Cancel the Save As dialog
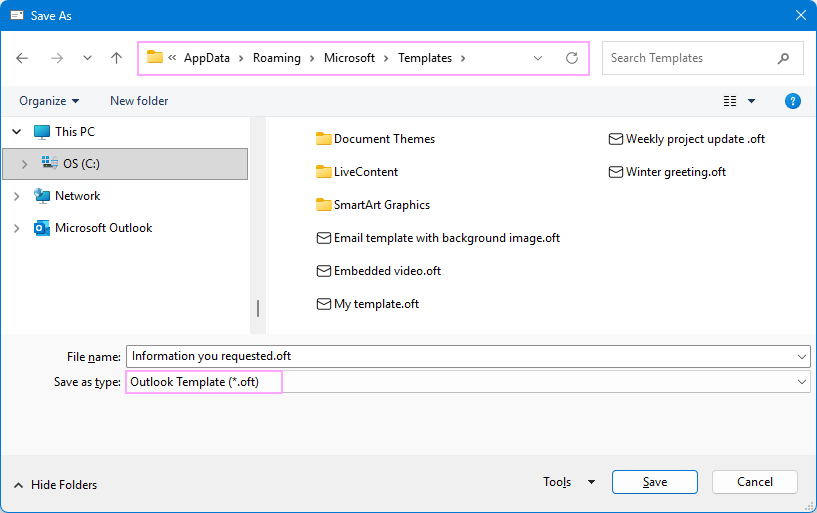 click(754, 482)
